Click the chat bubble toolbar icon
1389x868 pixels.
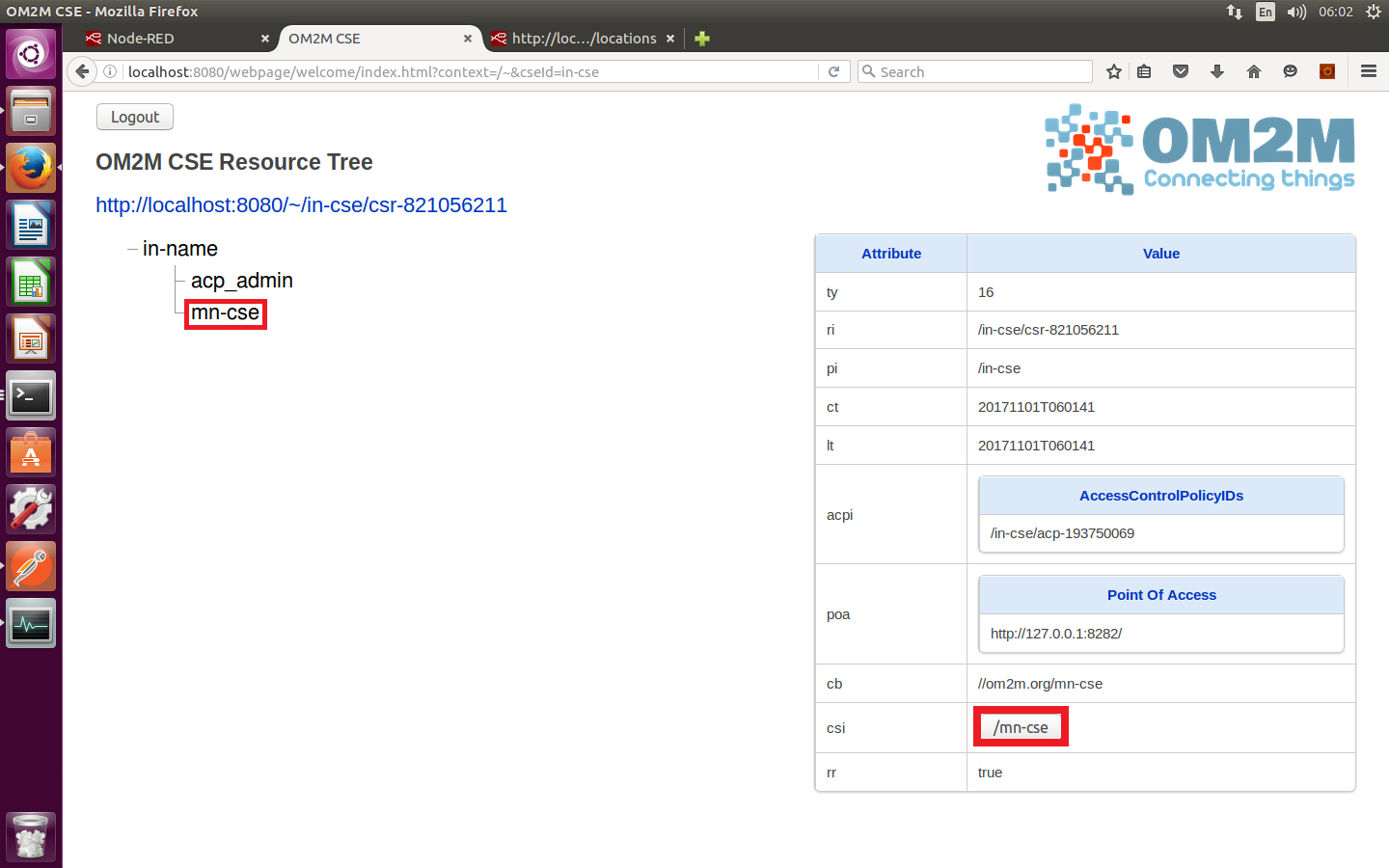(1290, 71)
